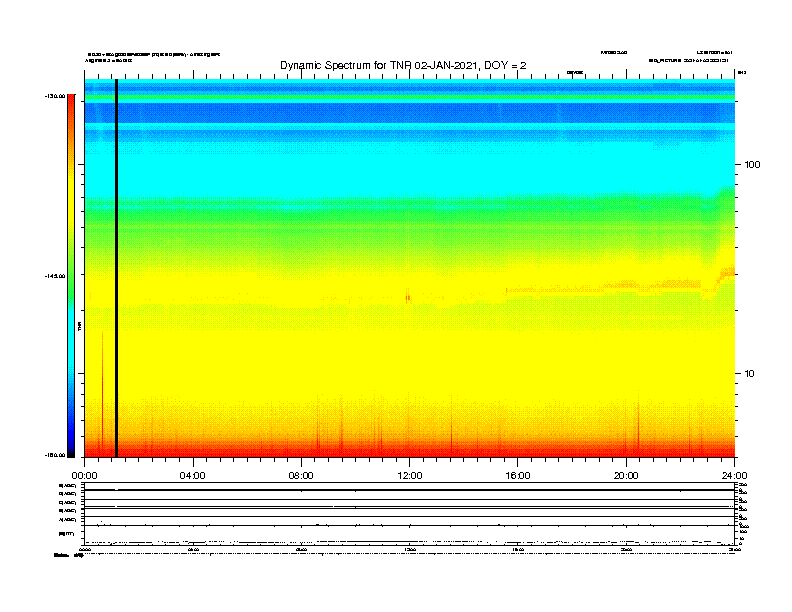Click the '00:00' time axis label
The image size is (792, 612).
click(x=84, y=476)
